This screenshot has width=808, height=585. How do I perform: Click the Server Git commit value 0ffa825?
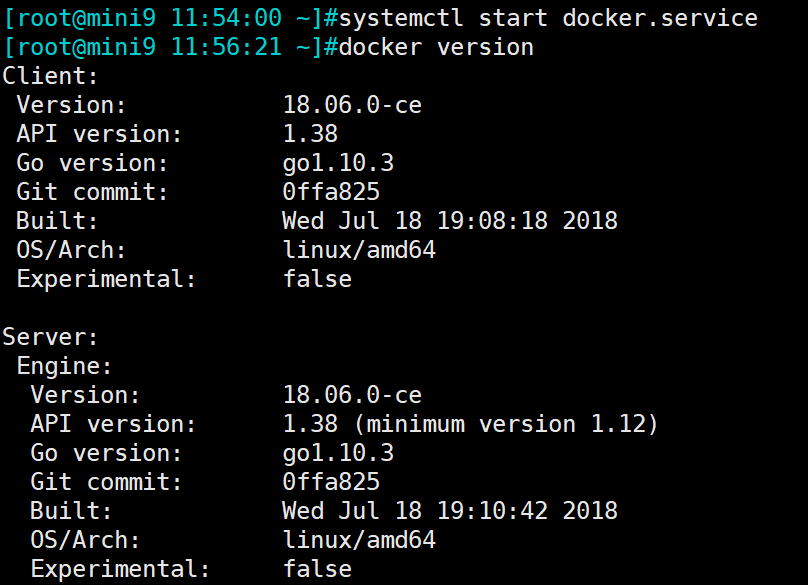coord(331,482)
